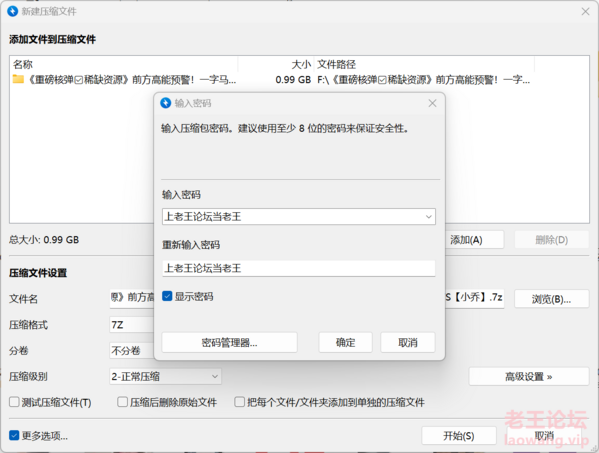Expand 高级设置 » options
Image resolution: width=599 pixels, height=453 pixels.
click(x=529, y=377)
